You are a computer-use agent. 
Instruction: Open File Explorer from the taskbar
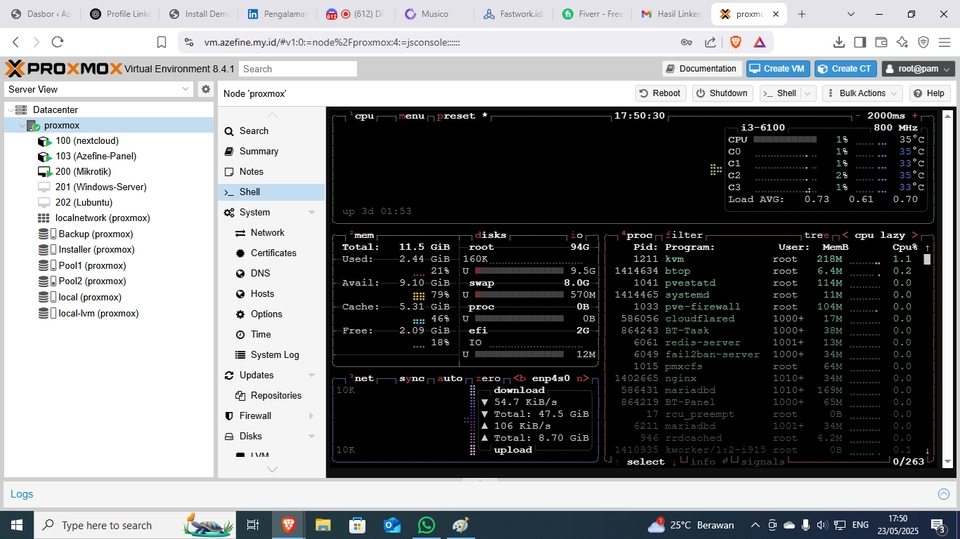tap(323, 525)
